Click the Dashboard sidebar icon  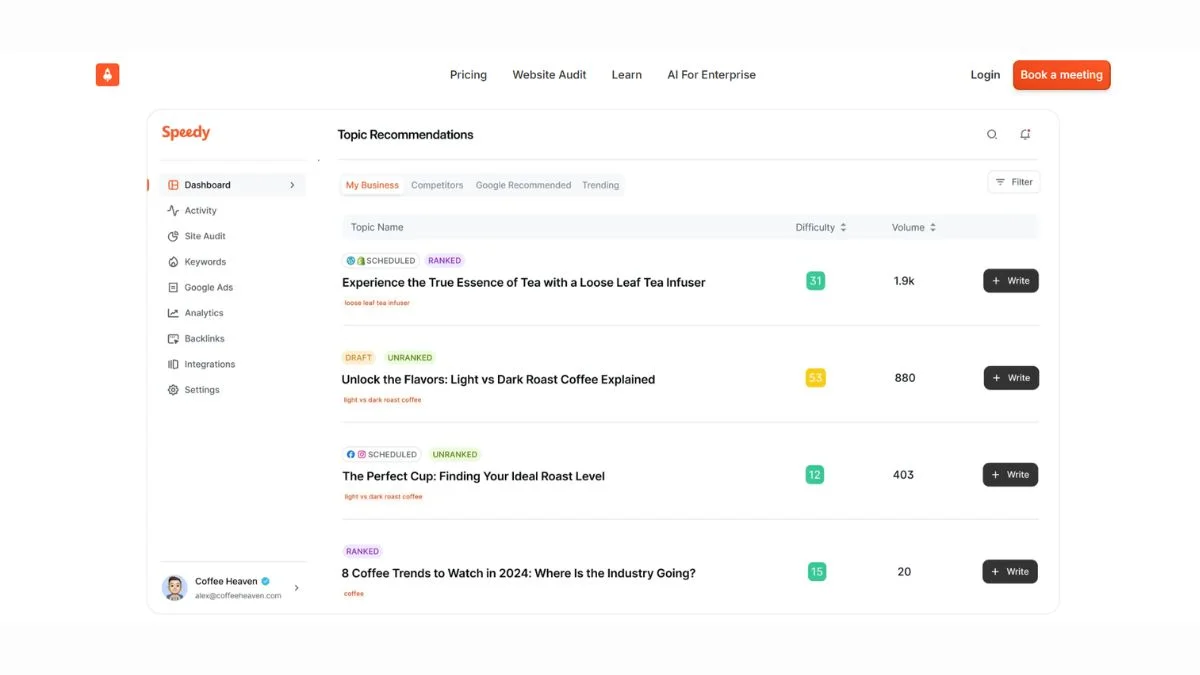(x=173, y=185)
